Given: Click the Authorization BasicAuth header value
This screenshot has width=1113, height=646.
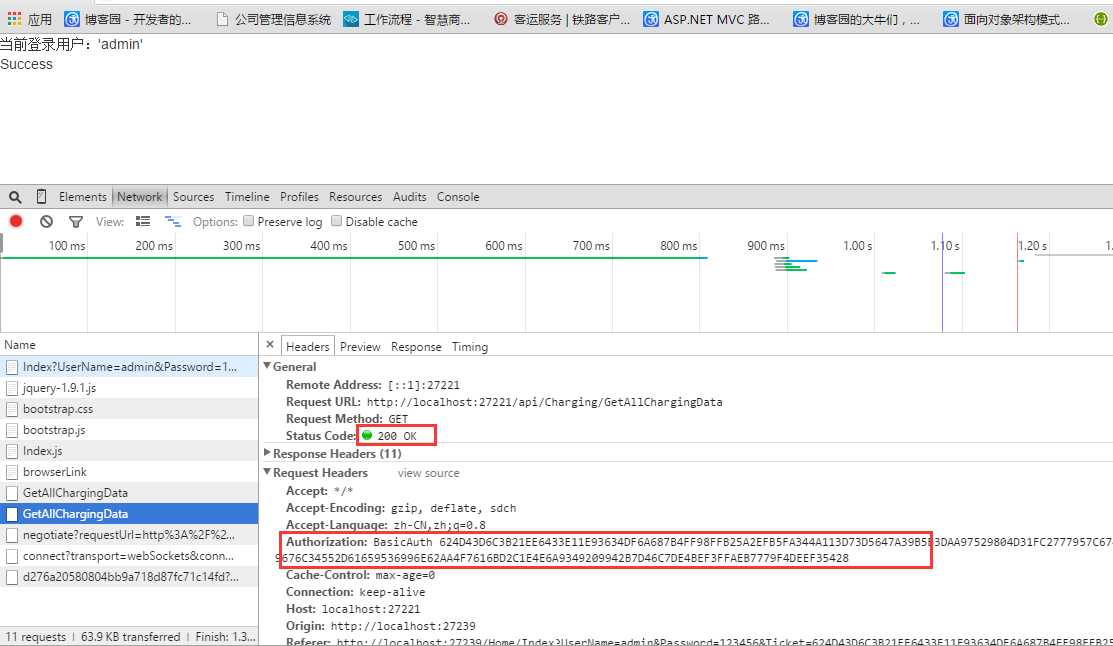Looking at the screenshot, I should [696, 550].
